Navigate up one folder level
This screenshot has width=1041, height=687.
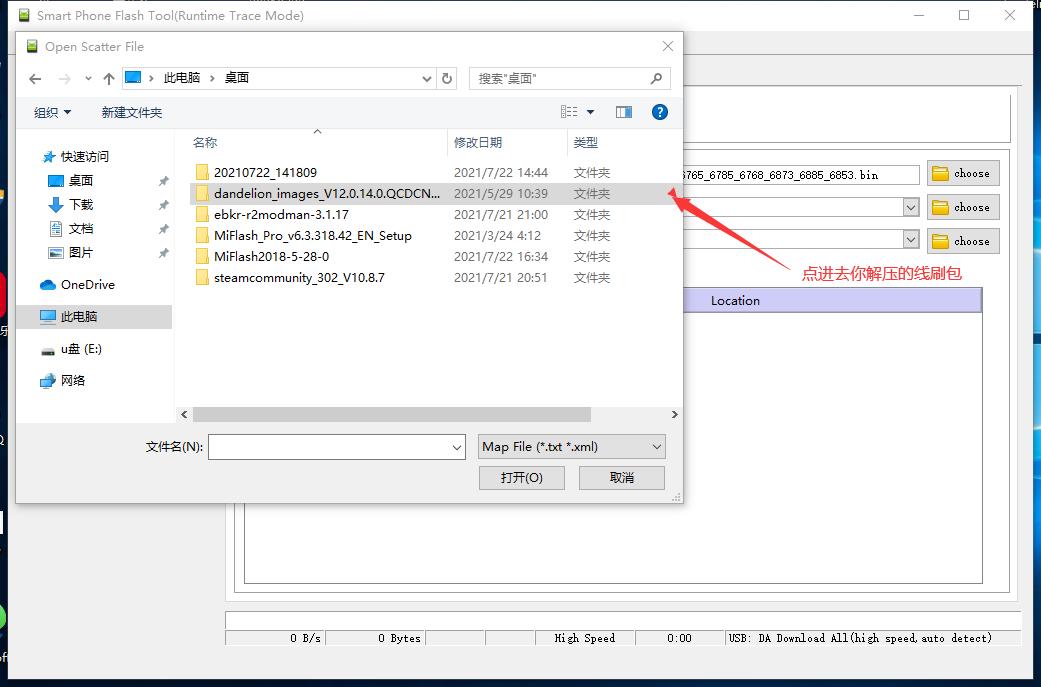click(109, 79)
